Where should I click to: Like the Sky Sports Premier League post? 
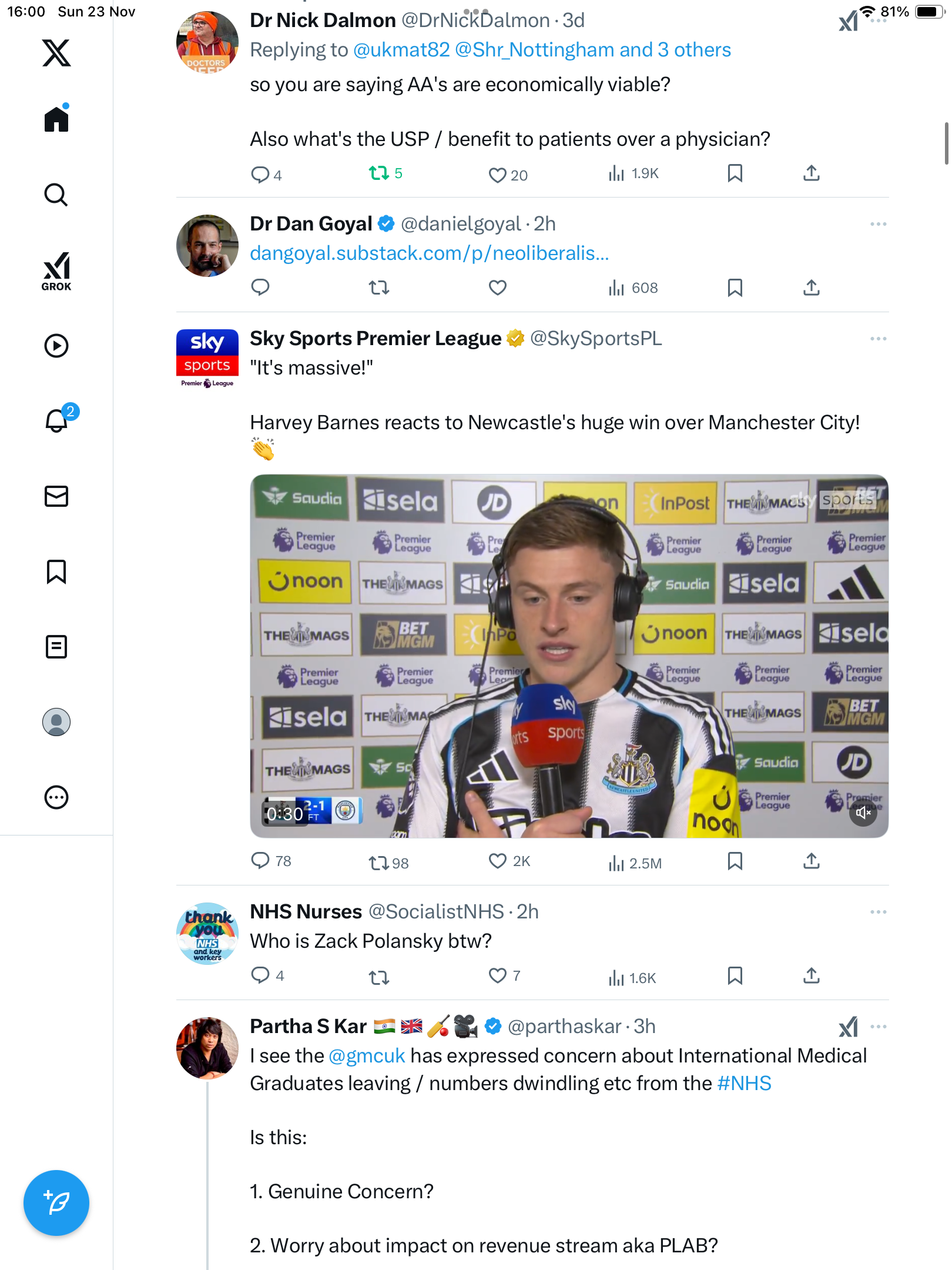tap(498, 861)
